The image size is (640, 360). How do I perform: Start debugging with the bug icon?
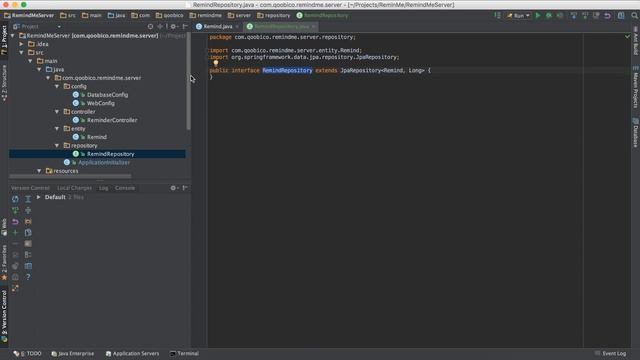click(x=549, y=16)
